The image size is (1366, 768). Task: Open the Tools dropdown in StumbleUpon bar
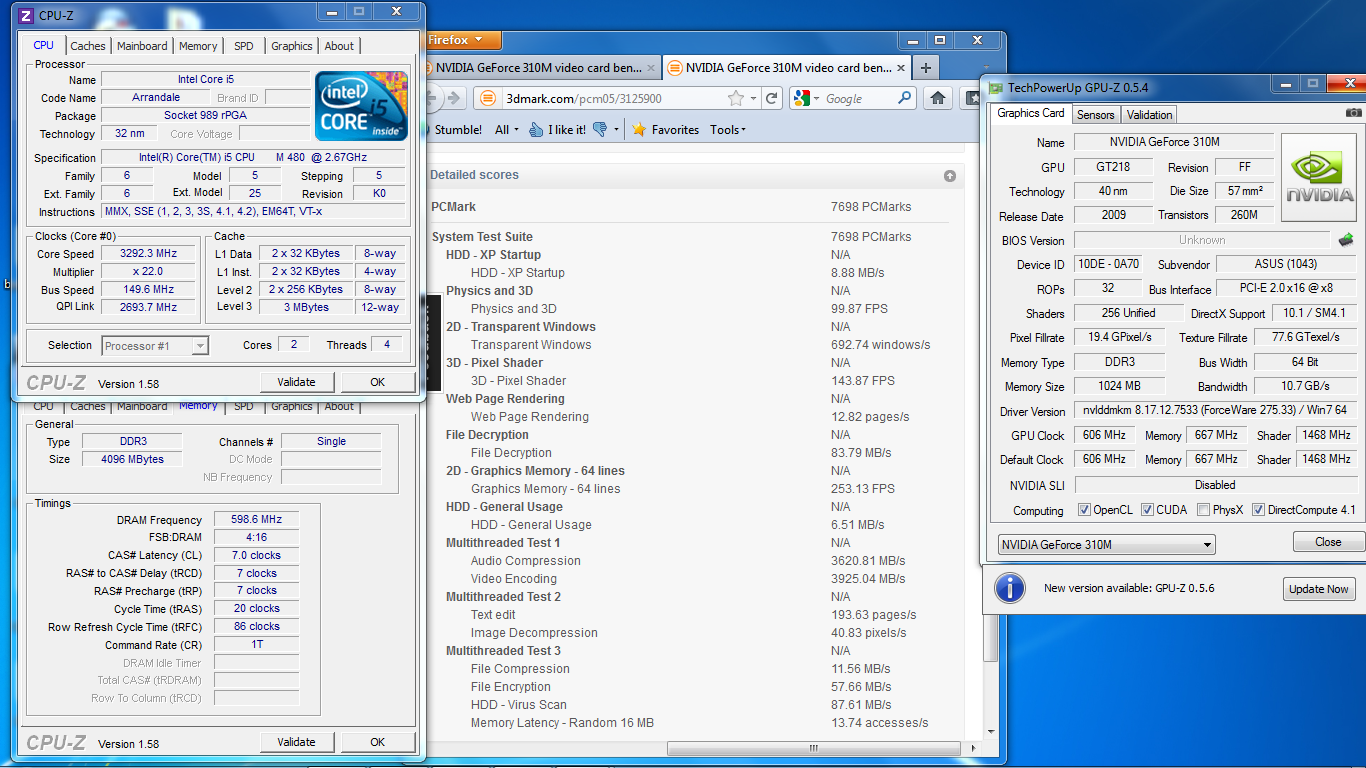(x=728, y=130)
